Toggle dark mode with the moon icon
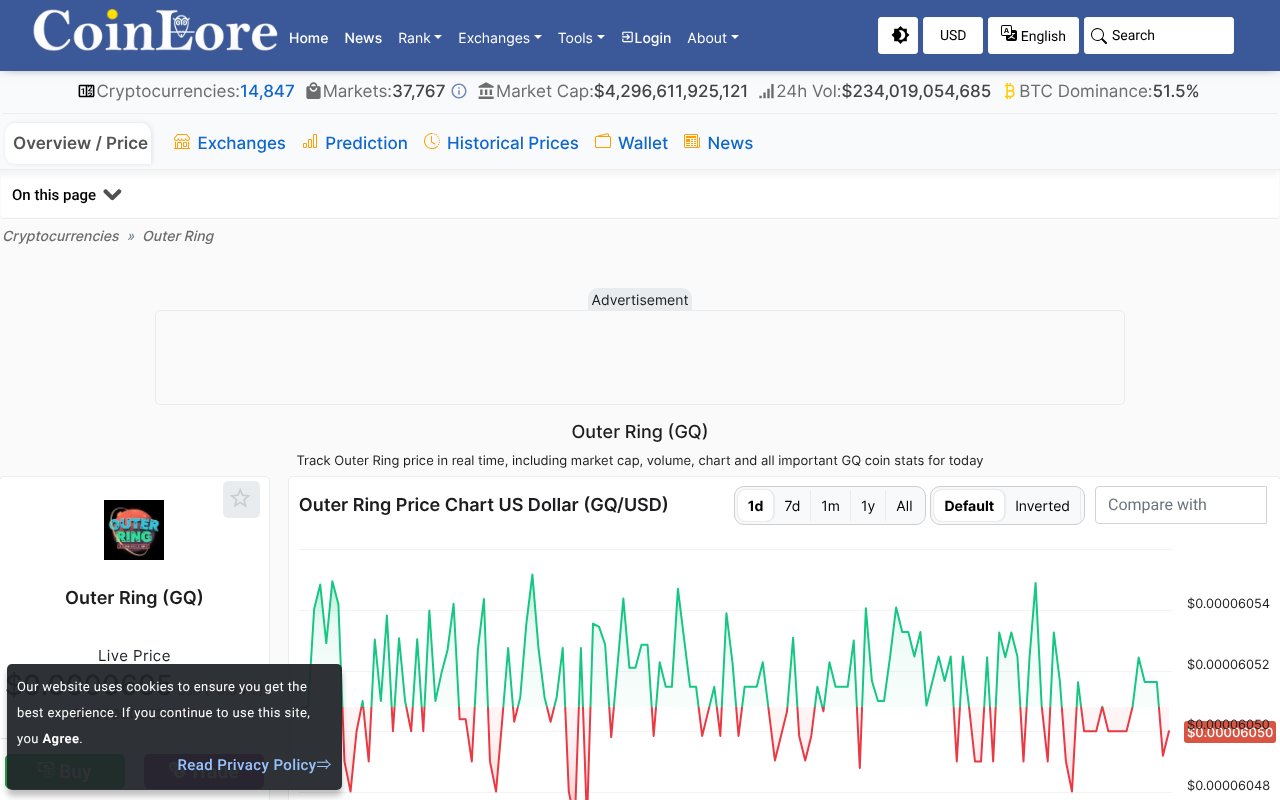 coord(897,35)
